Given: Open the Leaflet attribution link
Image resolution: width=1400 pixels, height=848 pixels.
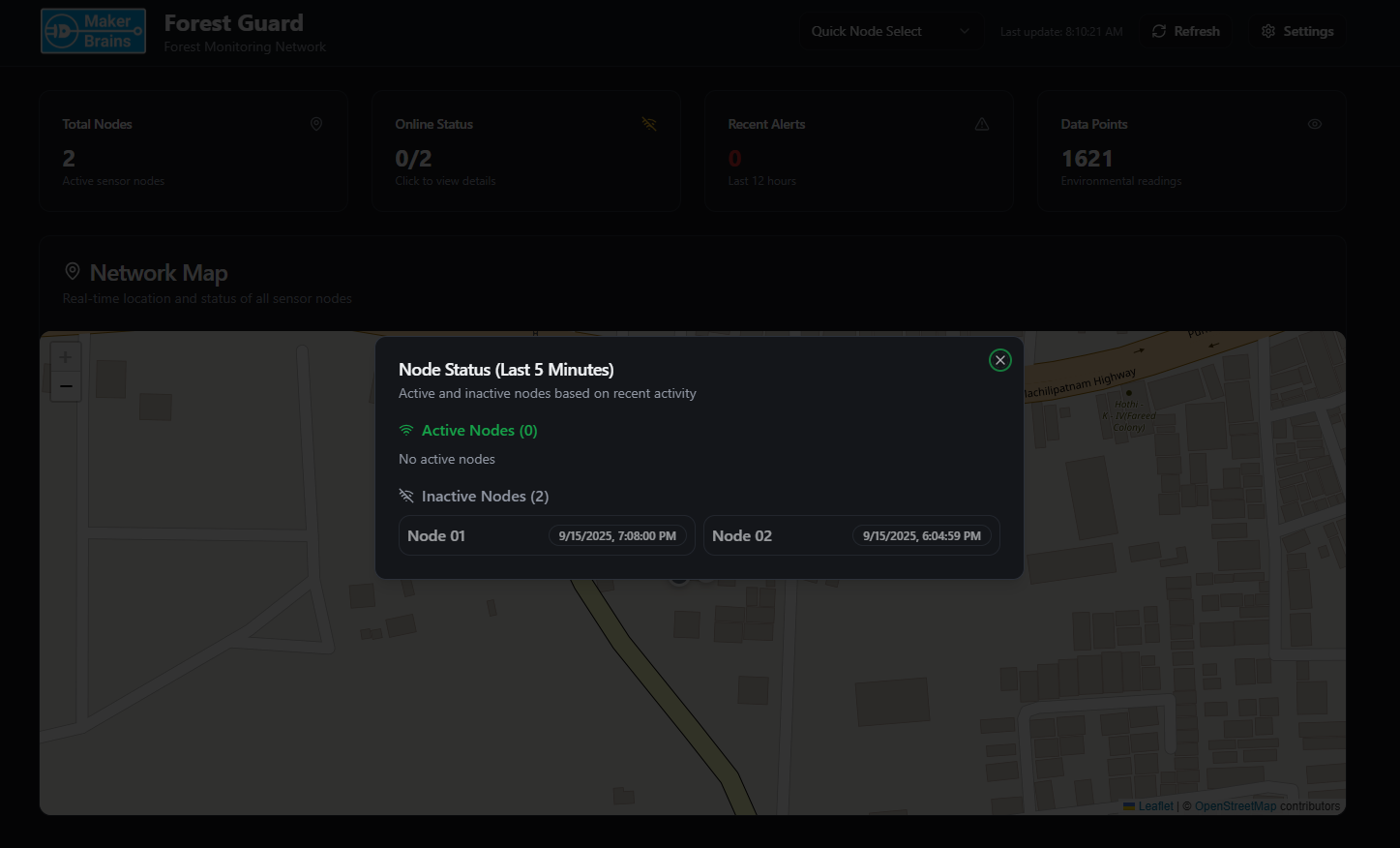Looking at the screenshot, I should click(1148, 806).
